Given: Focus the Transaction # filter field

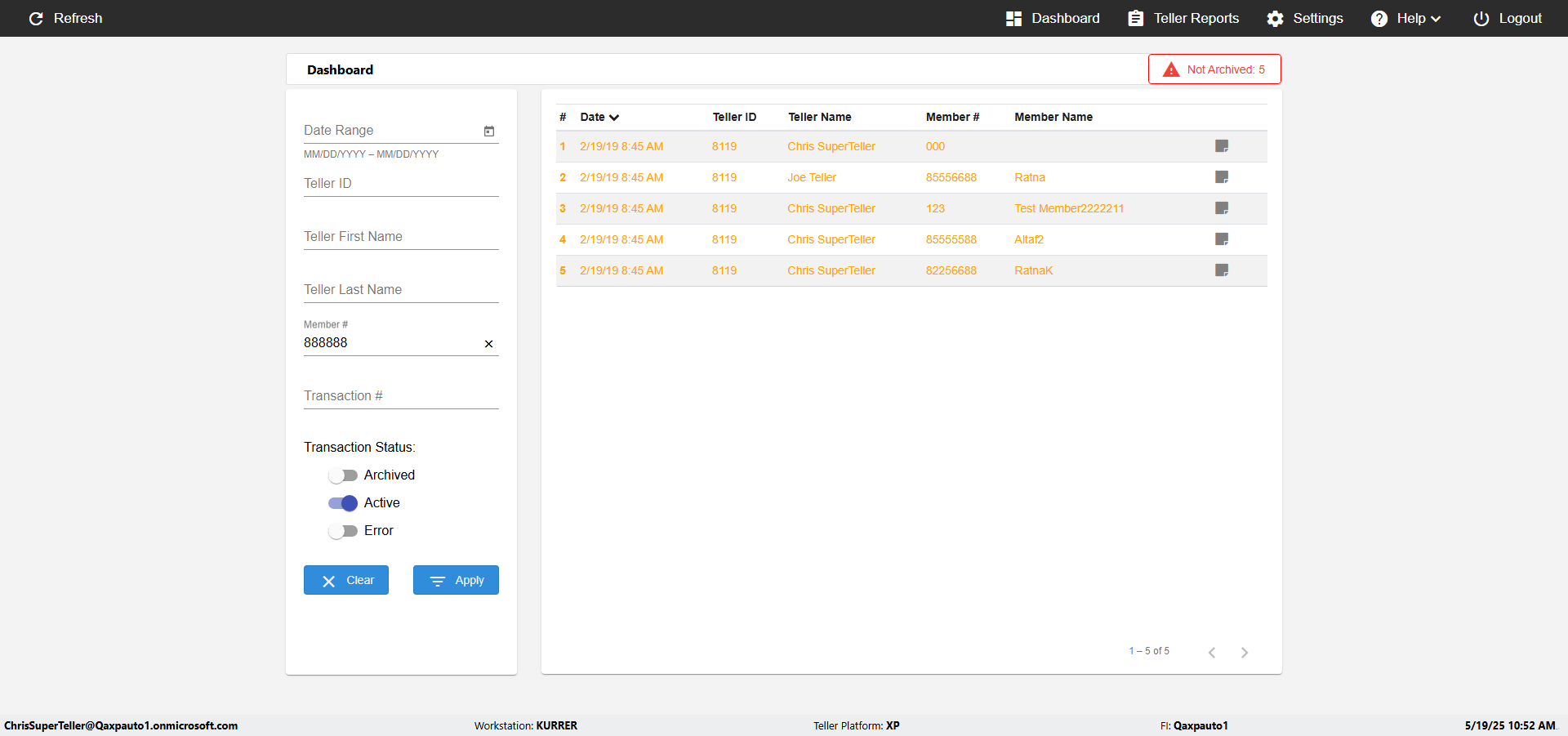Looking at the screenshot, I should click(401, 396).
